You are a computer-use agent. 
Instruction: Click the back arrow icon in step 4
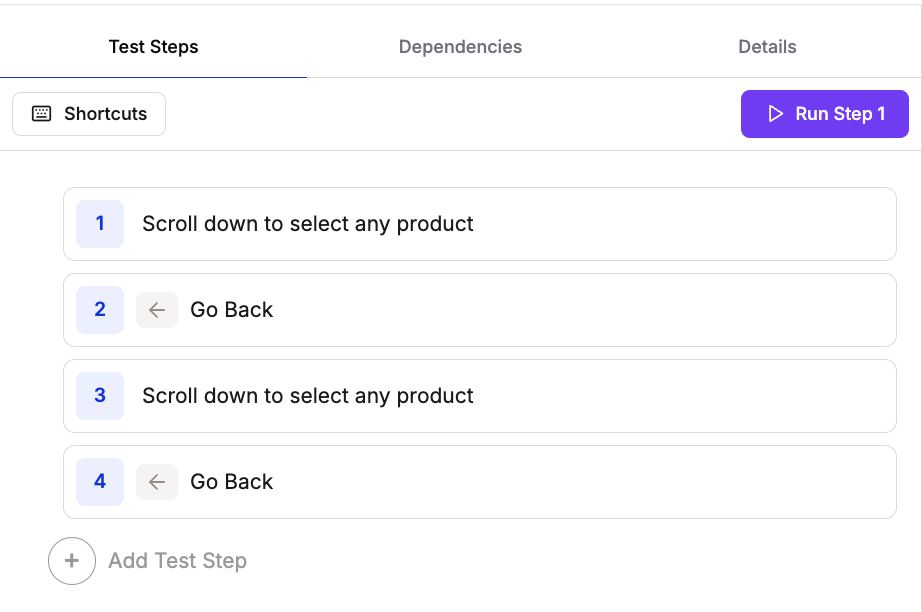(157, 482)
